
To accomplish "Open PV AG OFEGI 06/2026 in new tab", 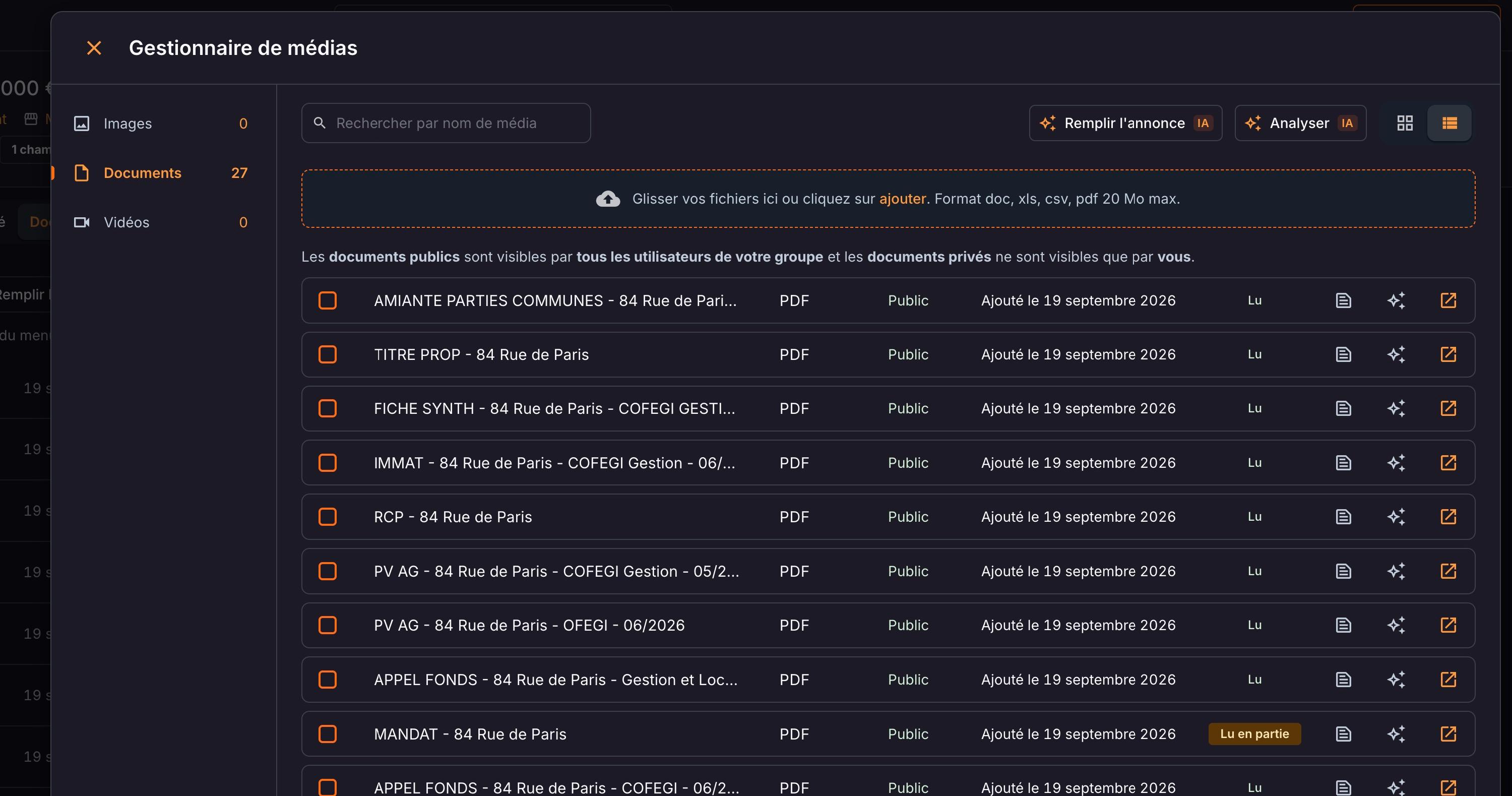I will [x=1448, y=625].
